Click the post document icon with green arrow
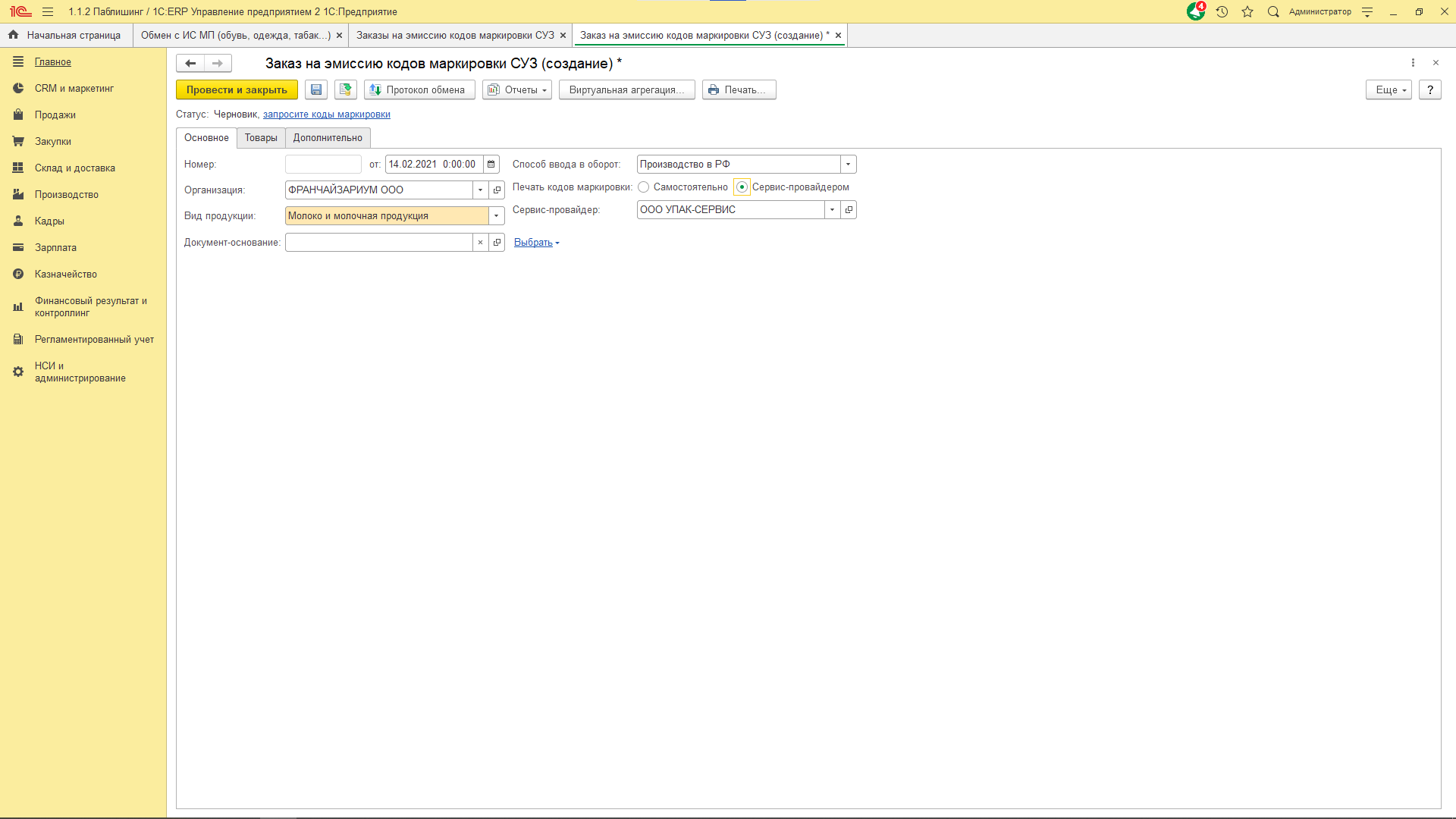The height and width of the screenshot is (819, 1456). click(346, 89)
